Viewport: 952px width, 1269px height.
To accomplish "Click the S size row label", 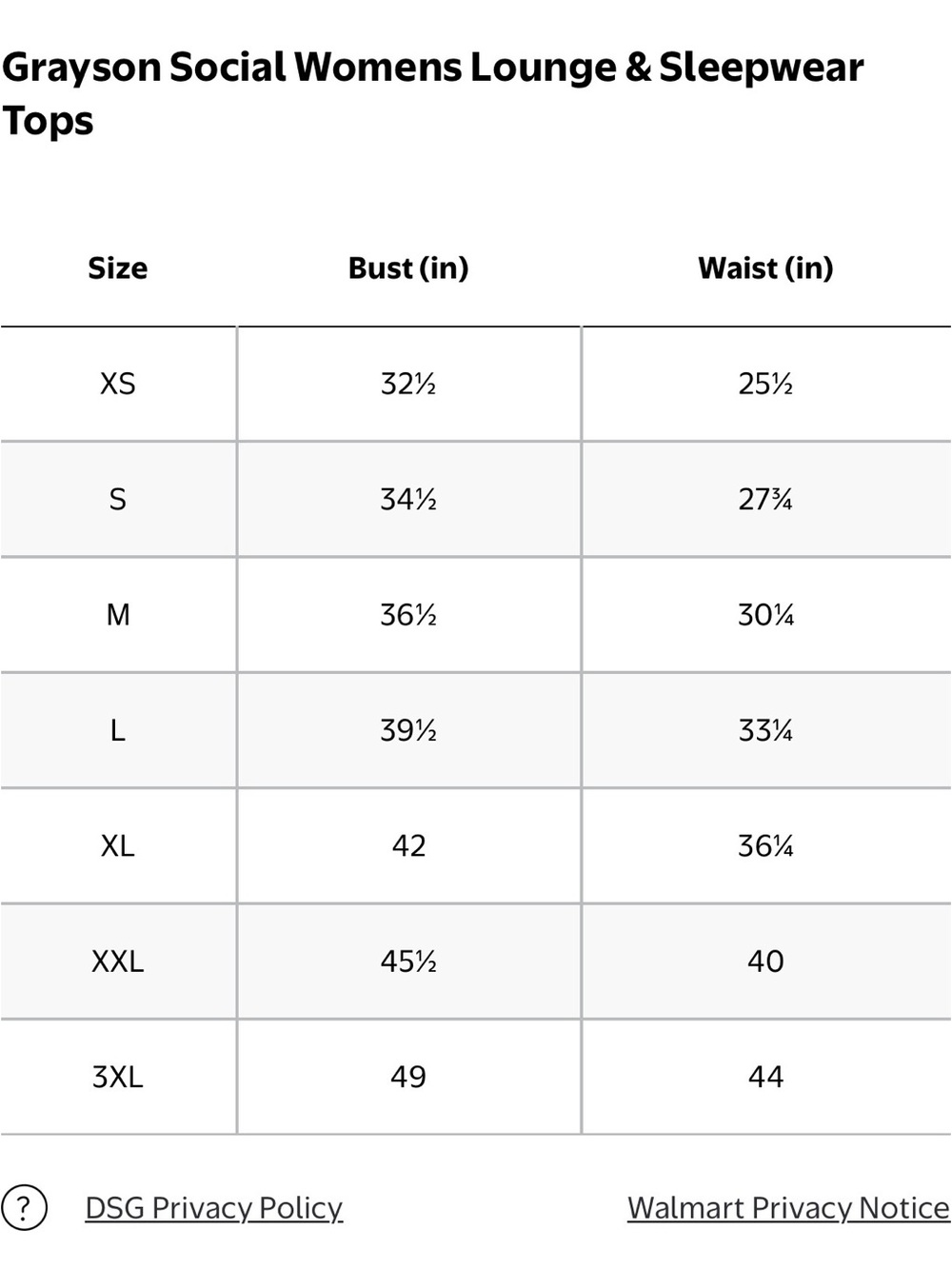I will pos(118,499).
